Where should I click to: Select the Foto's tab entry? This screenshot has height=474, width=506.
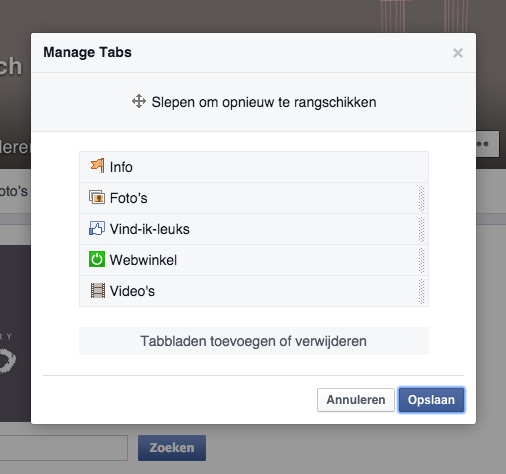point(254,198)
